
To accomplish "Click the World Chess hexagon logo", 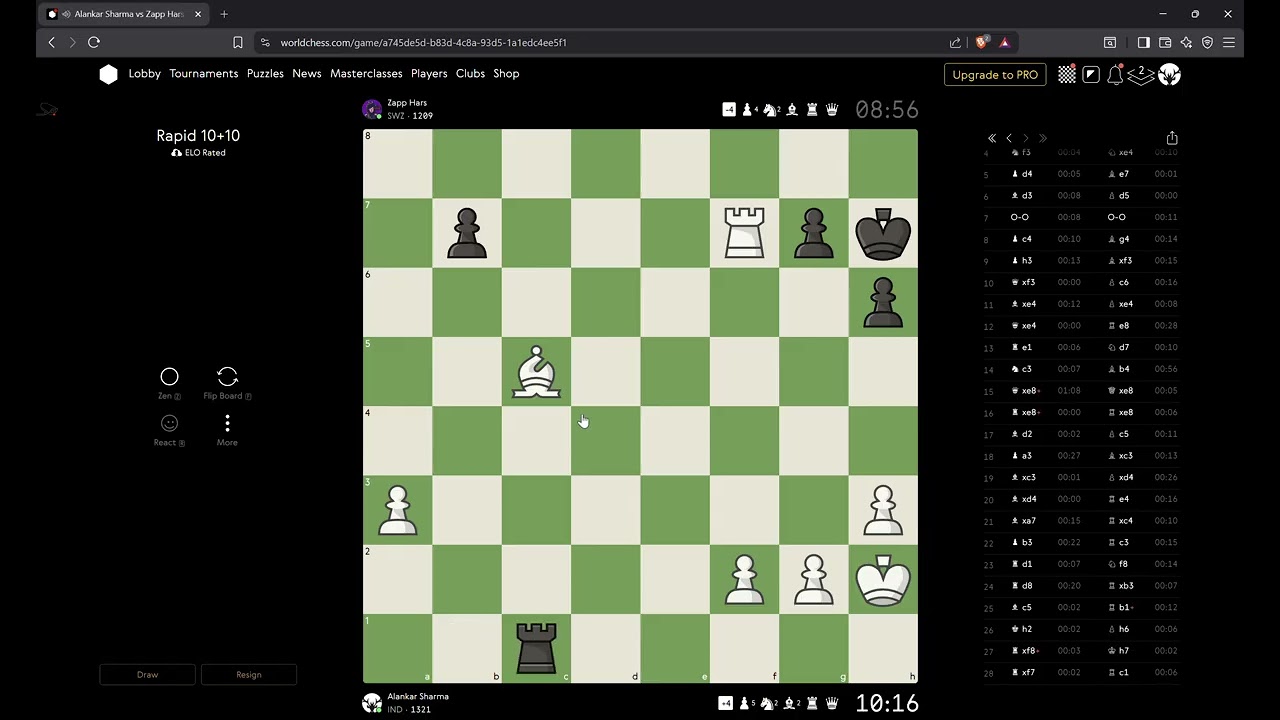I will [x=109, y=74].
